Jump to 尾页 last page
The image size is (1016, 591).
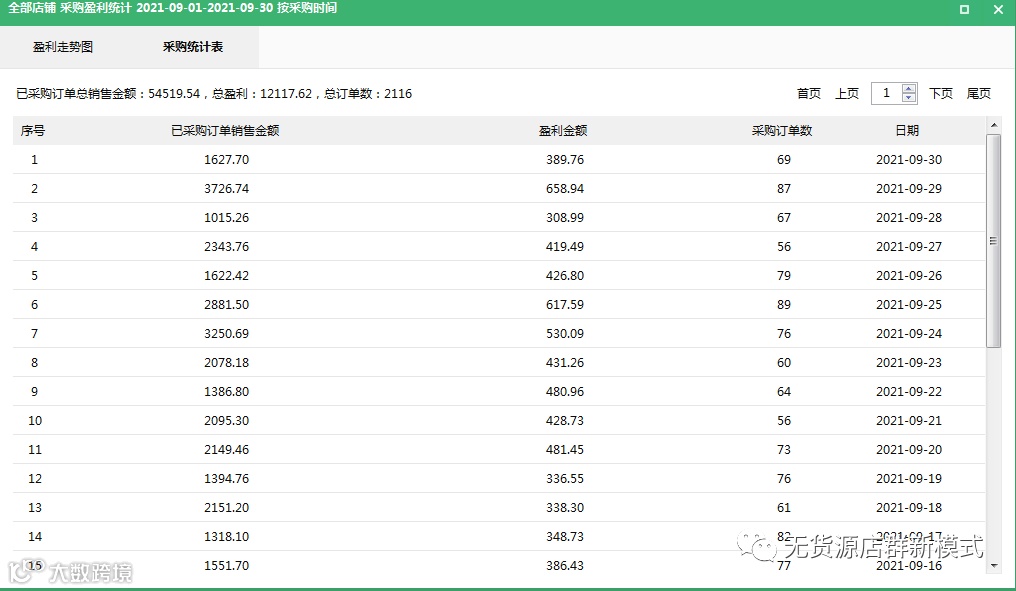point(978,93)
